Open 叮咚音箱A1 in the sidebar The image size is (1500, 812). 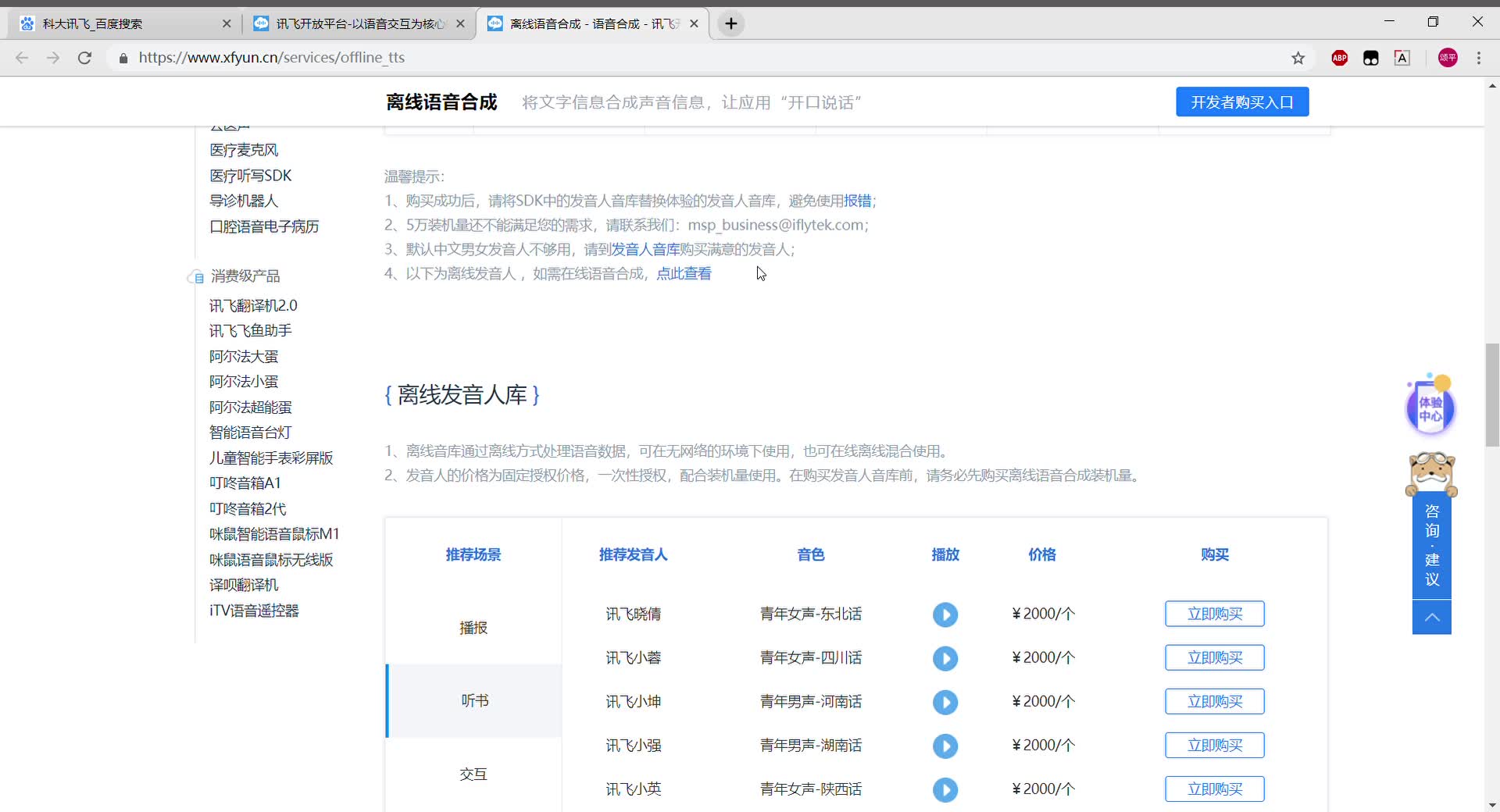click(x=245, y=483)
